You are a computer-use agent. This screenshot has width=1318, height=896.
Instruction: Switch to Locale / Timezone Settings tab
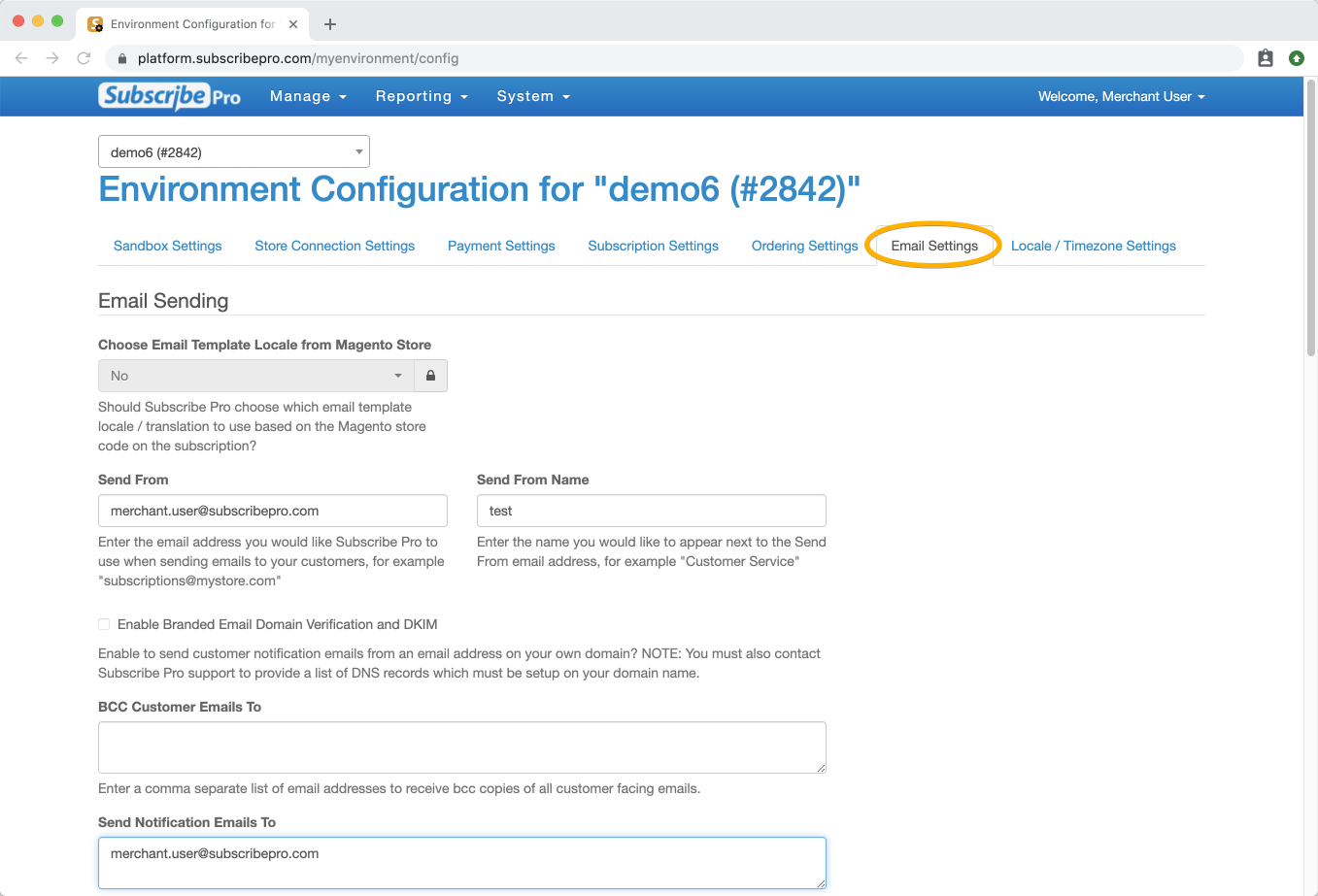pyautogui.click(x=1094, y=246)
